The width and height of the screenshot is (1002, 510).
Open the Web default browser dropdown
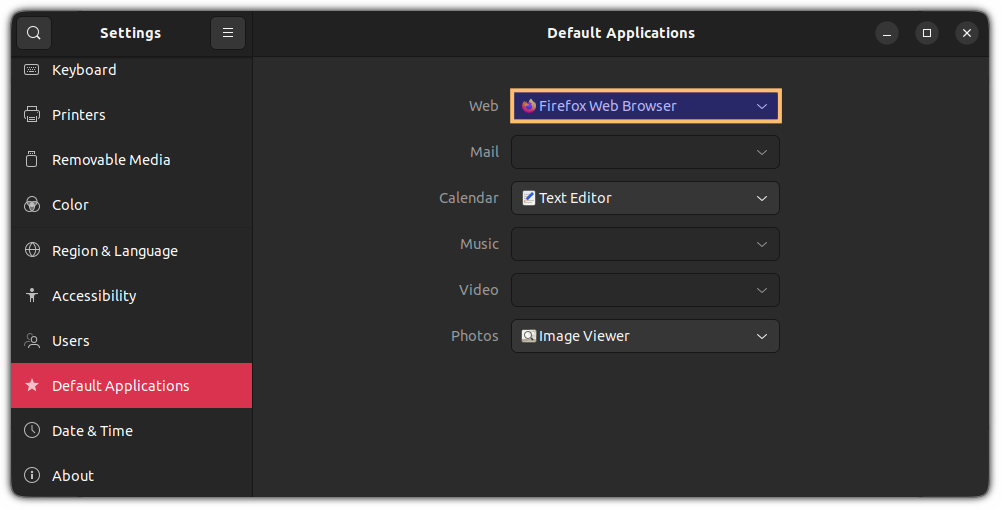[x=645, y=106]
